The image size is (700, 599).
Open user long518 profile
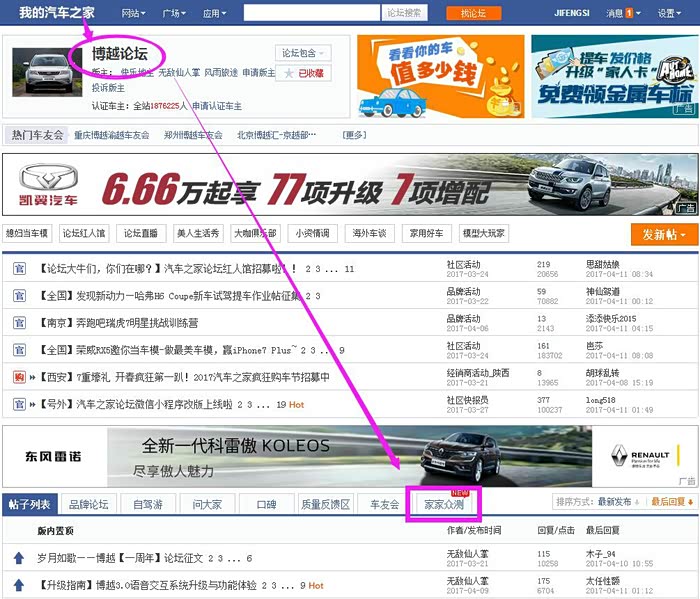[600, 400]
